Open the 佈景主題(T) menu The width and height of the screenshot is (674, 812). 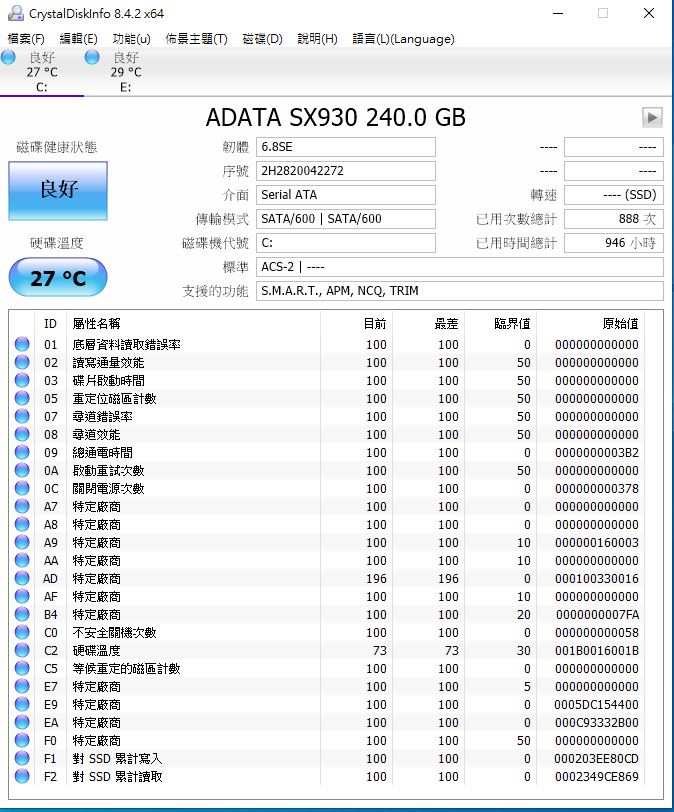pyautogui.click(x=196, y=39)
